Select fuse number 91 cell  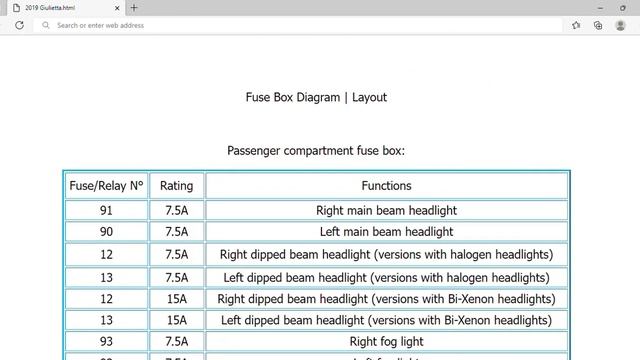click(x=107, y=210)
